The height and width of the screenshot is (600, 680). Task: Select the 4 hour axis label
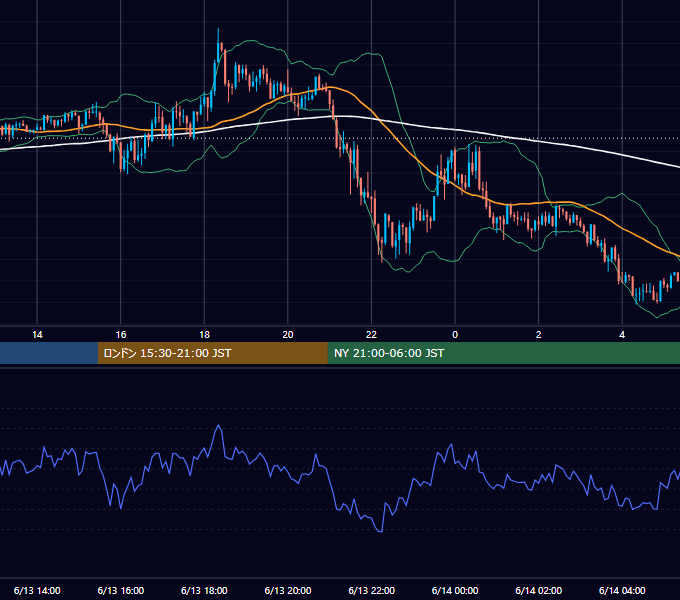[x=622, y=335]
